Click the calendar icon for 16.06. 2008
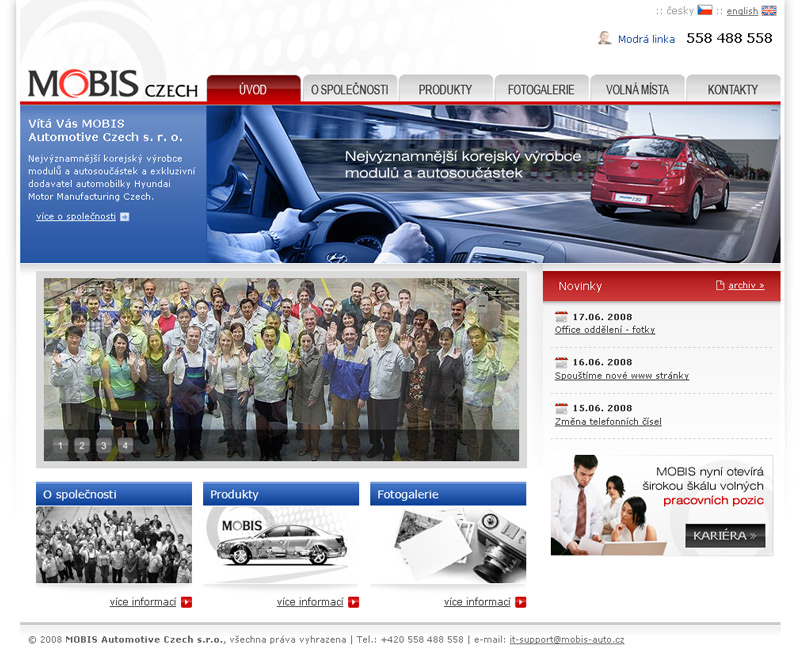This screenshot has height=658, width=800. [561, 362]
